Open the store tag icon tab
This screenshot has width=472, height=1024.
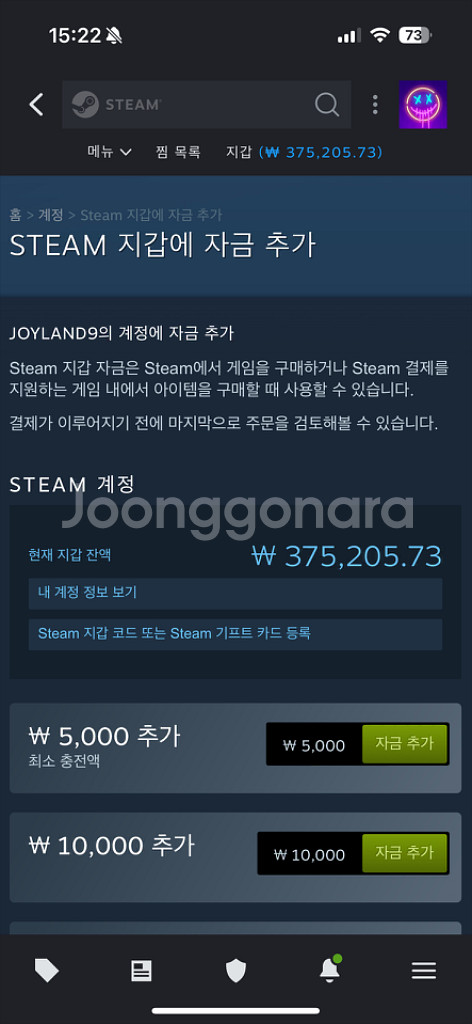click(x=46, y=971)
